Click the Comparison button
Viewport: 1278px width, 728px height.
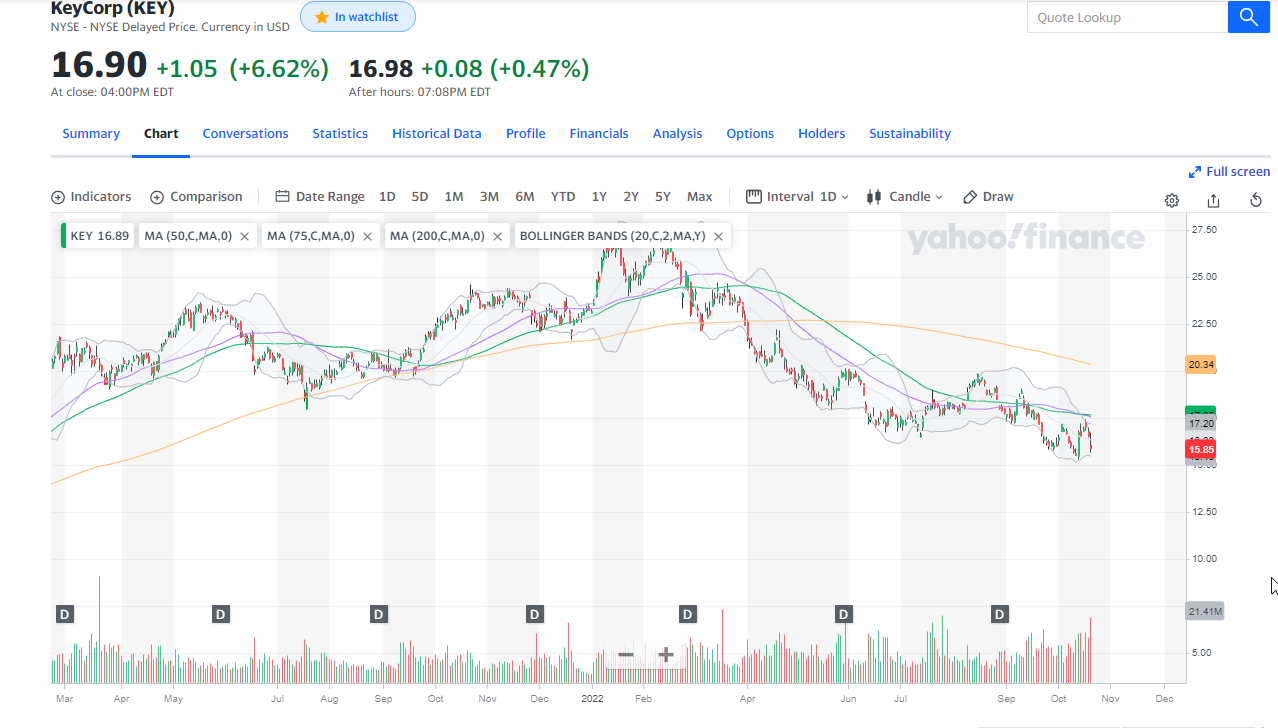click(196, 197)
